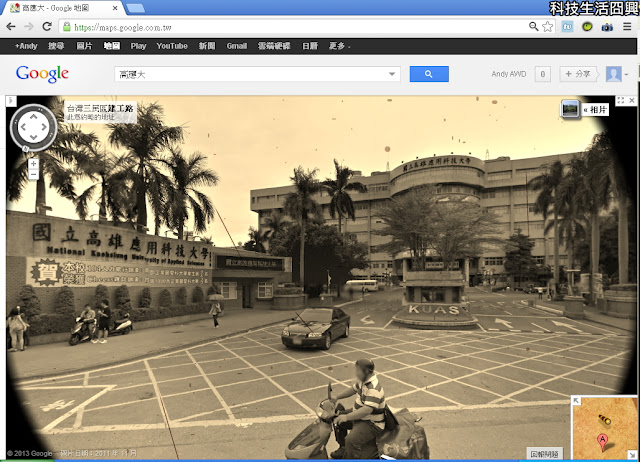Open a new browser tab

[x=135, y=8]
